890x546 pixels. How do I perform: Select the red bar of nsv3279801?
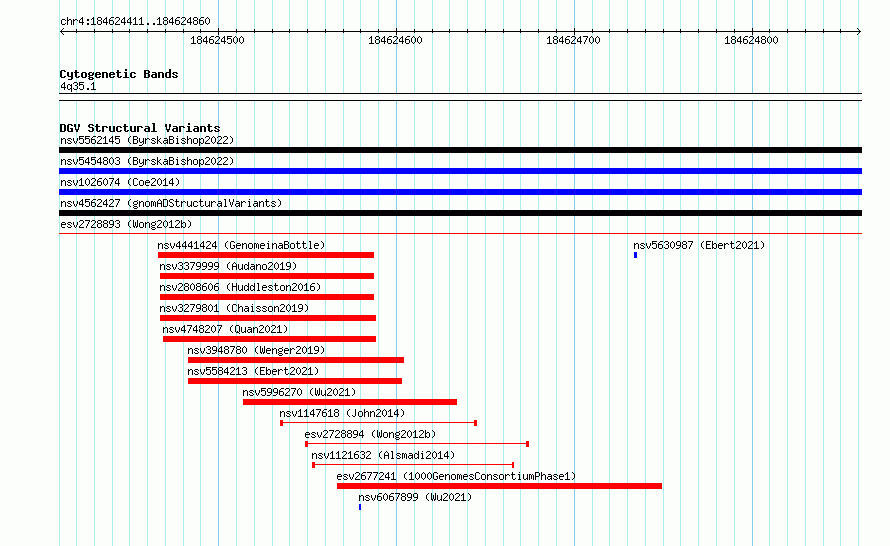(268, 318)
